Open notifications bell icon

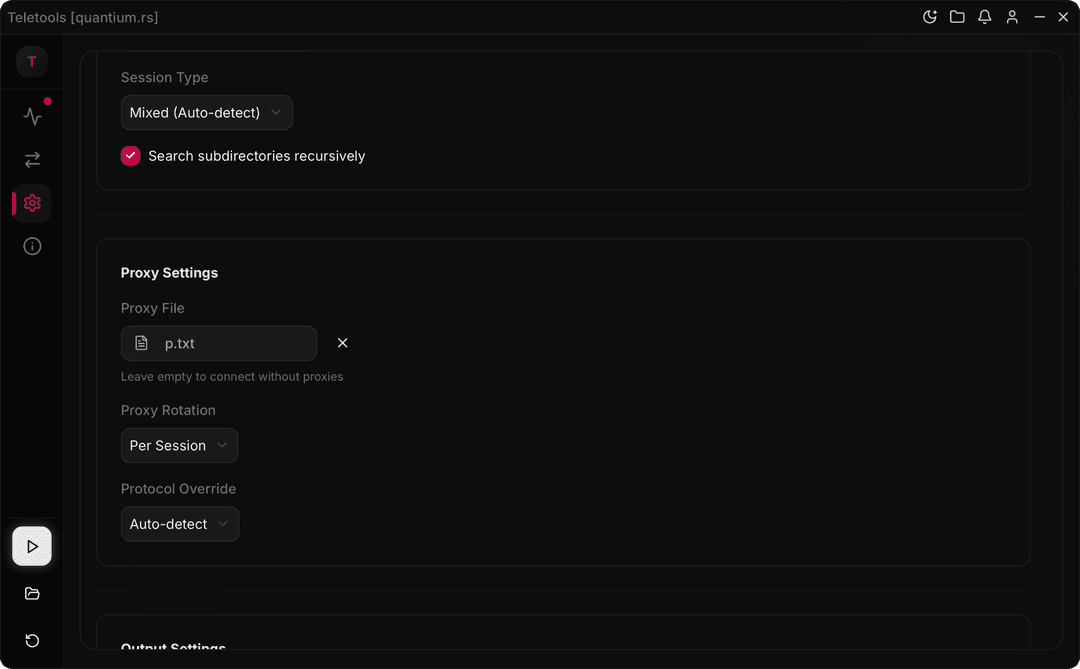coord(985,17)
